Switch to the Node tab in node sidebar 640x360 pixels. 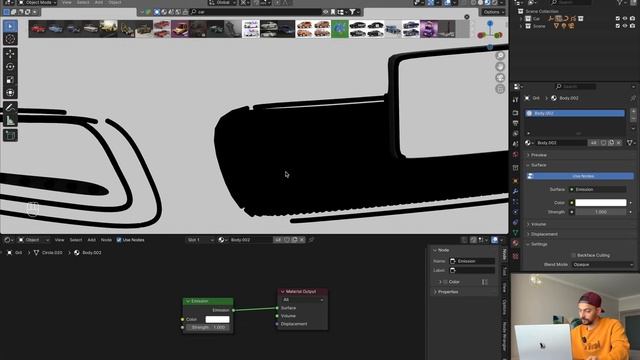click(x=504, y=254)
